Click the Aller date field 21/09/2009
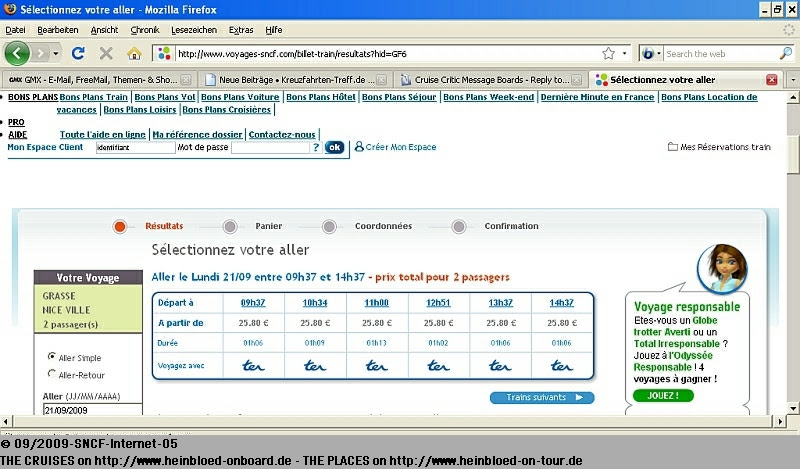 (x=92, y=410)
